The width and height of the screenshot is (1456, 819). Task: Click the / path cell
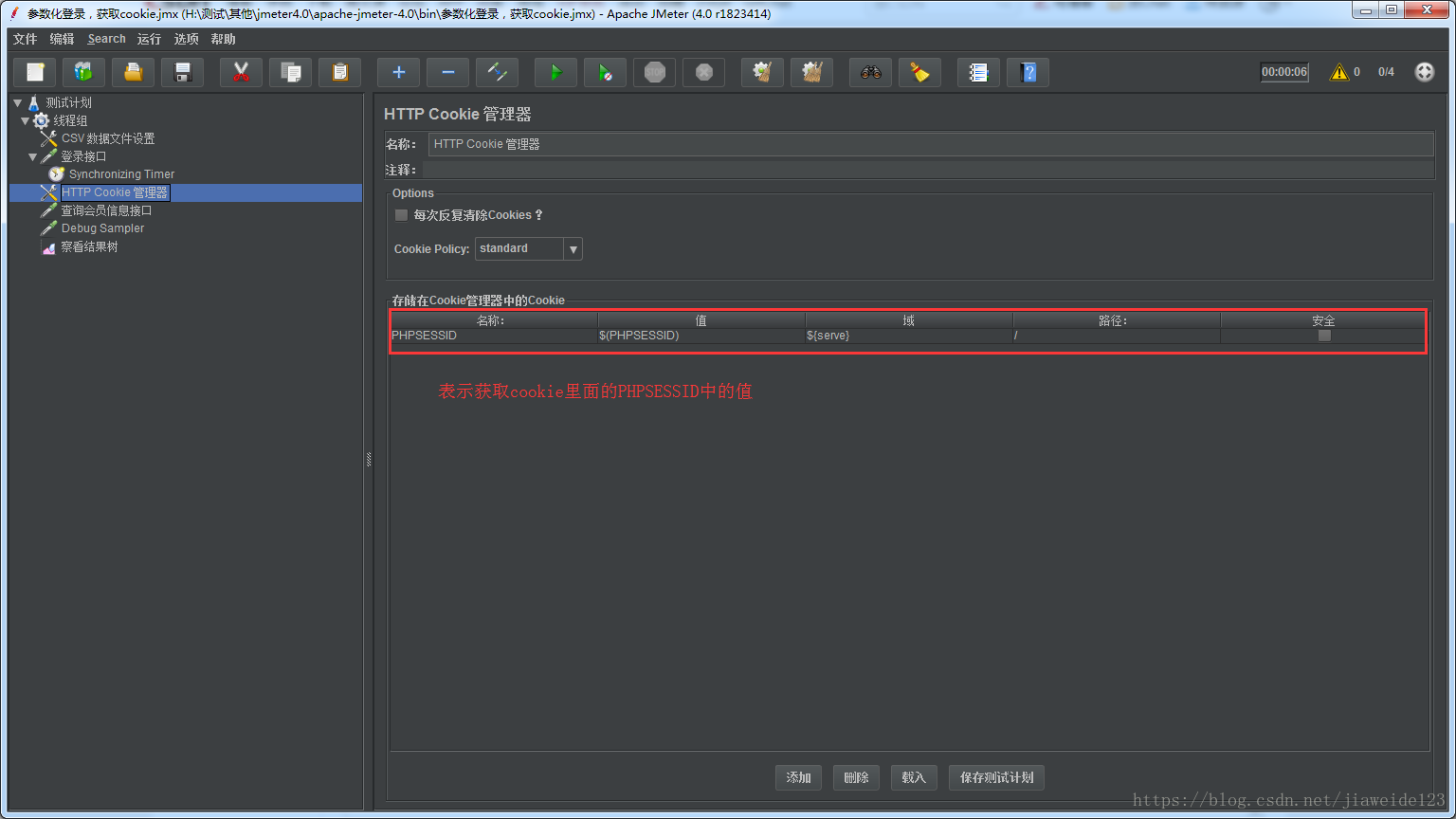click(x=1117, y=336)
